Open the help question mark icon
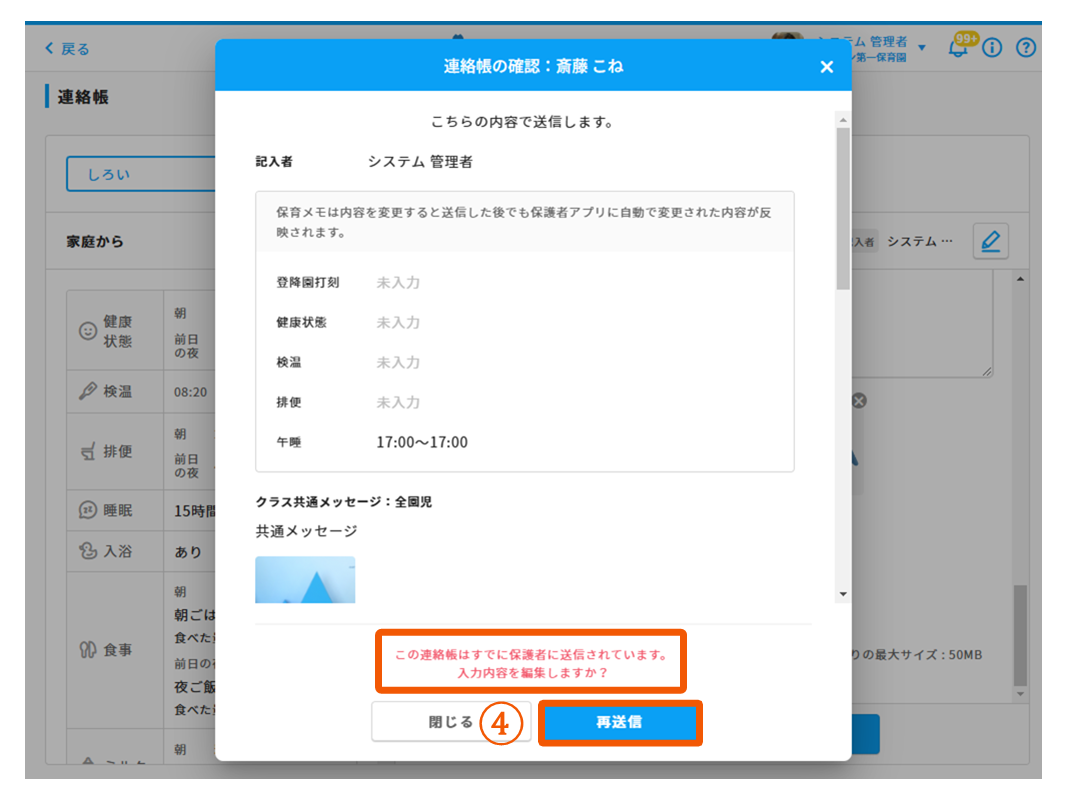Screen dimensions: 1067x800 point(1026,48)
